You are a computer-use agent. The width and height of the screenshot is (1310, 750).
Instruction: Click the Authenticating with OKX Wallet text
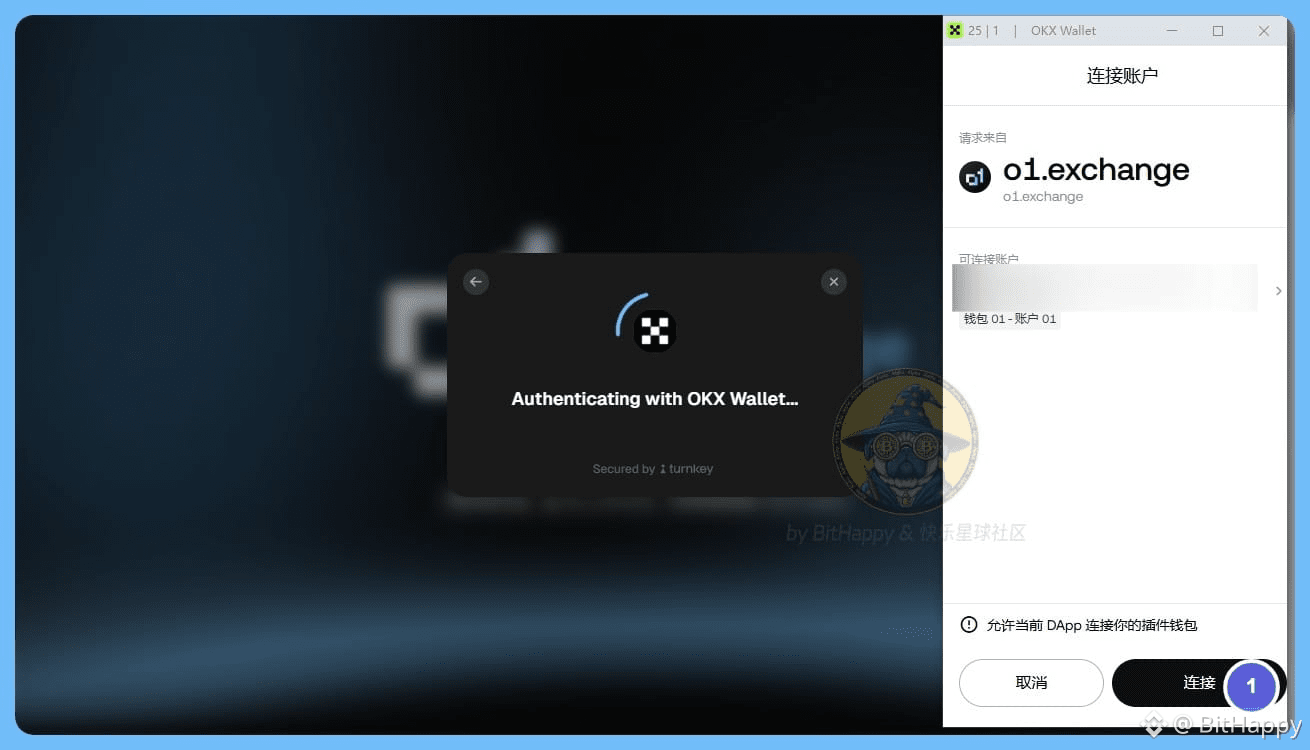tap(655, 398)
